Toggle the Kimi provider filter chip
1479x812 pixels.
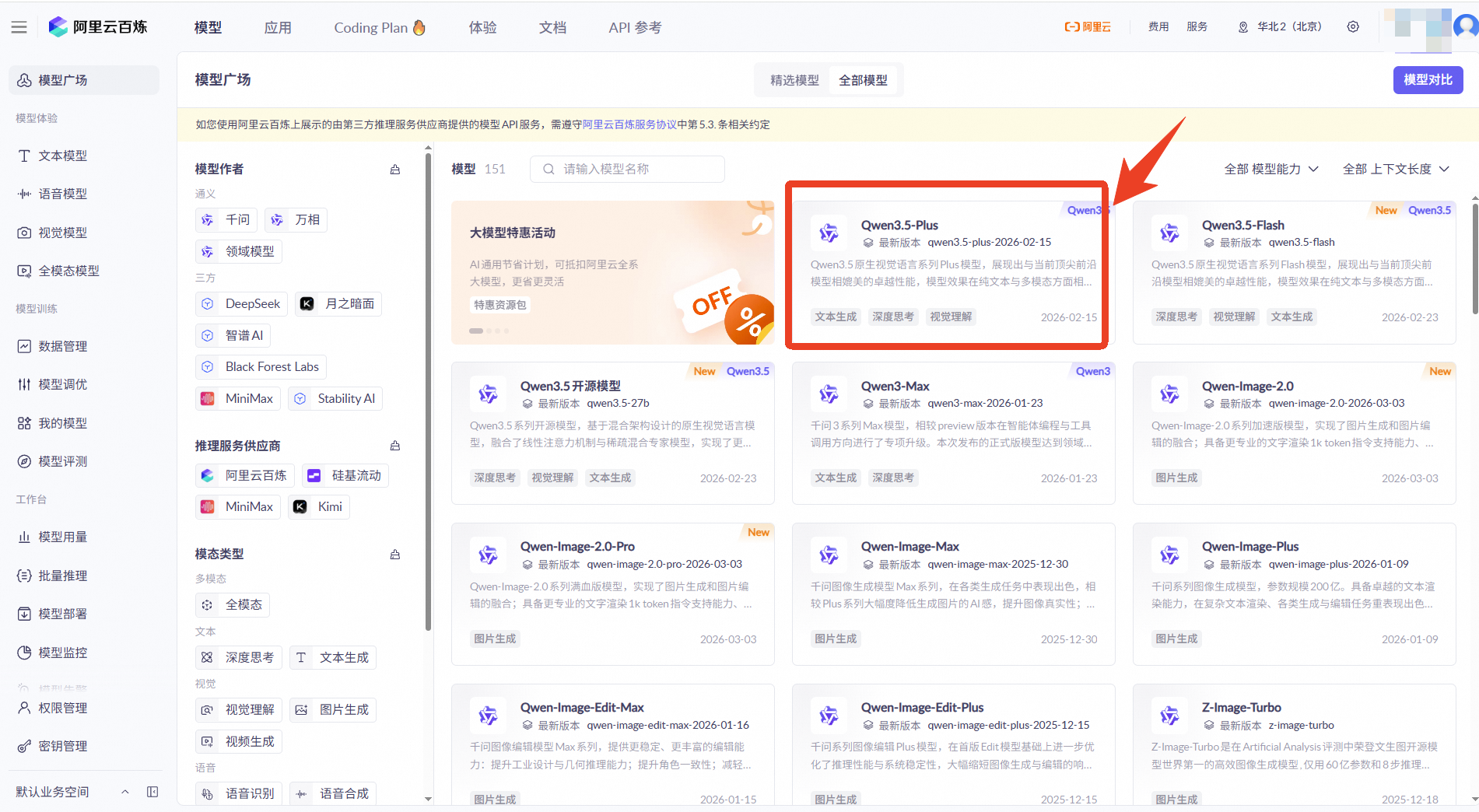click(x=319, y=506)
